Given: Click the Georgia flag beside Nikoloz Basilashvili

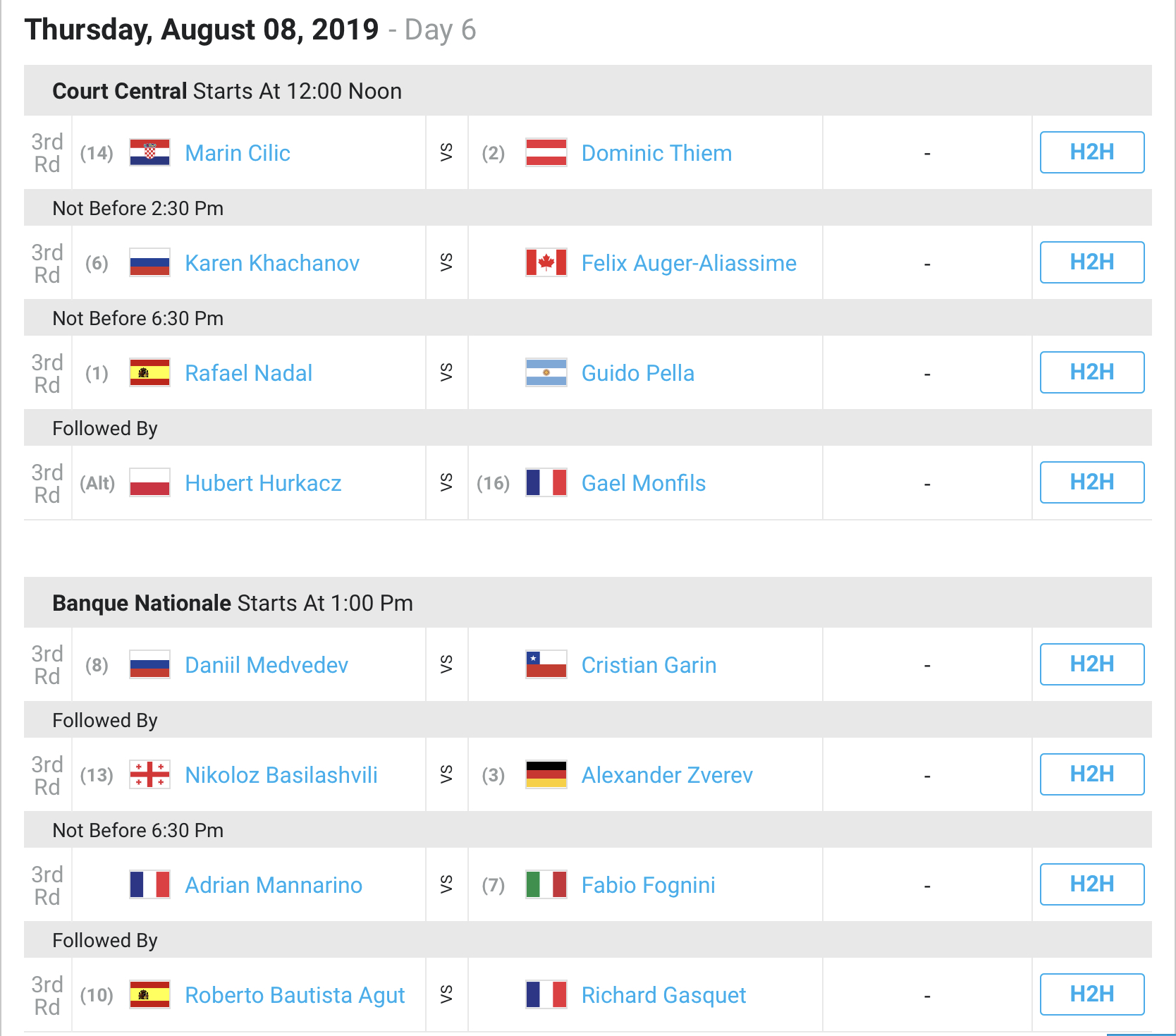Looking at the screenshot, I should (149, 774).
